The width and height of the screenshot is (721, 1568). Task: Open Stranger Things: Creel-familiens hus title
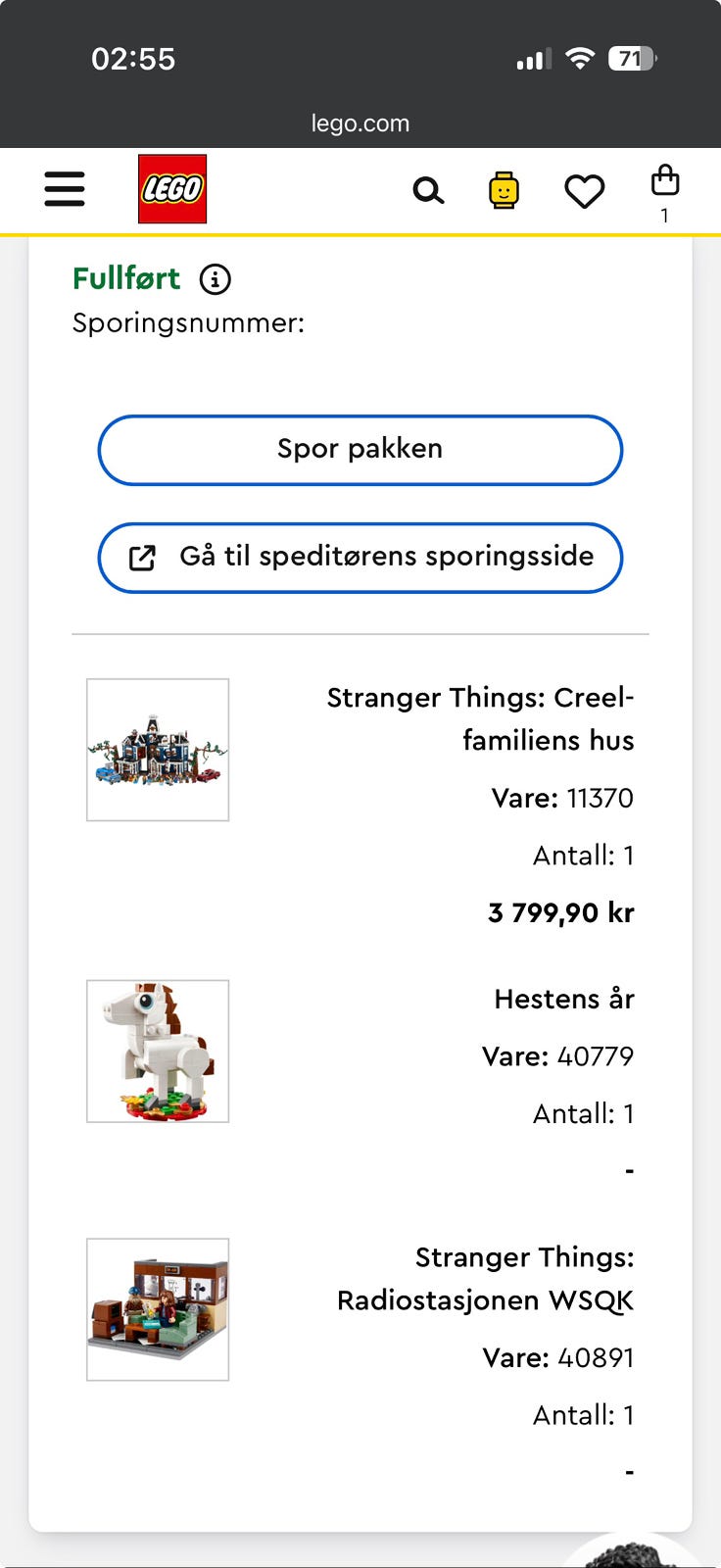pos(480,718)
